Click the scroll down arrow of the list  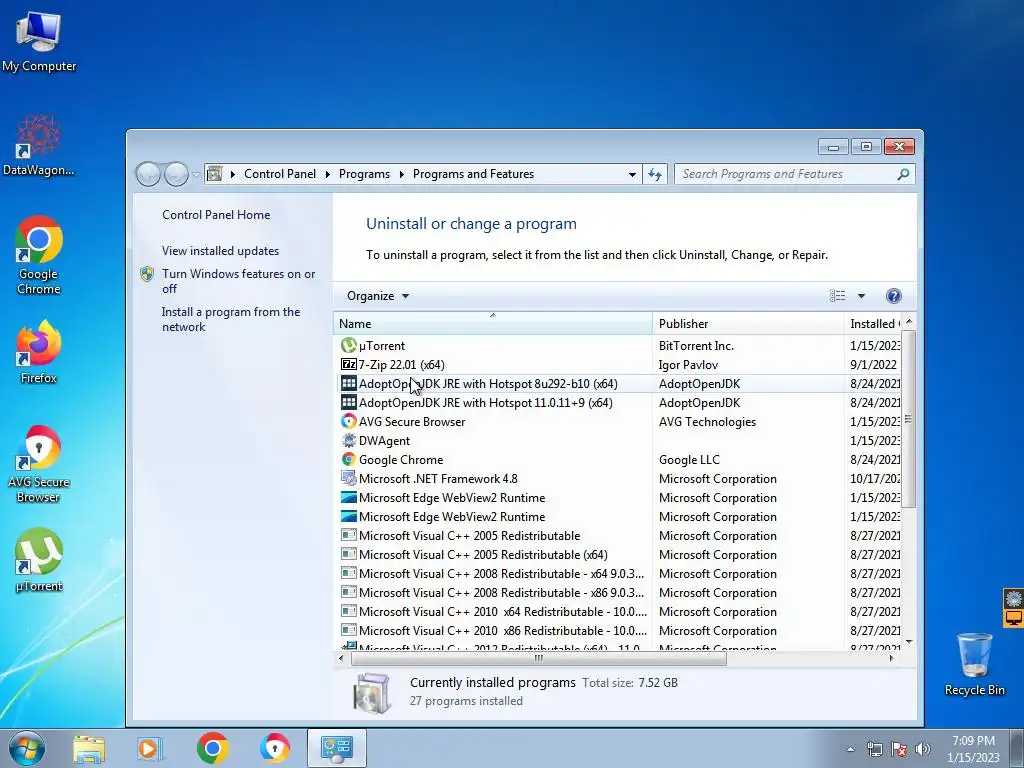[908, 642]
